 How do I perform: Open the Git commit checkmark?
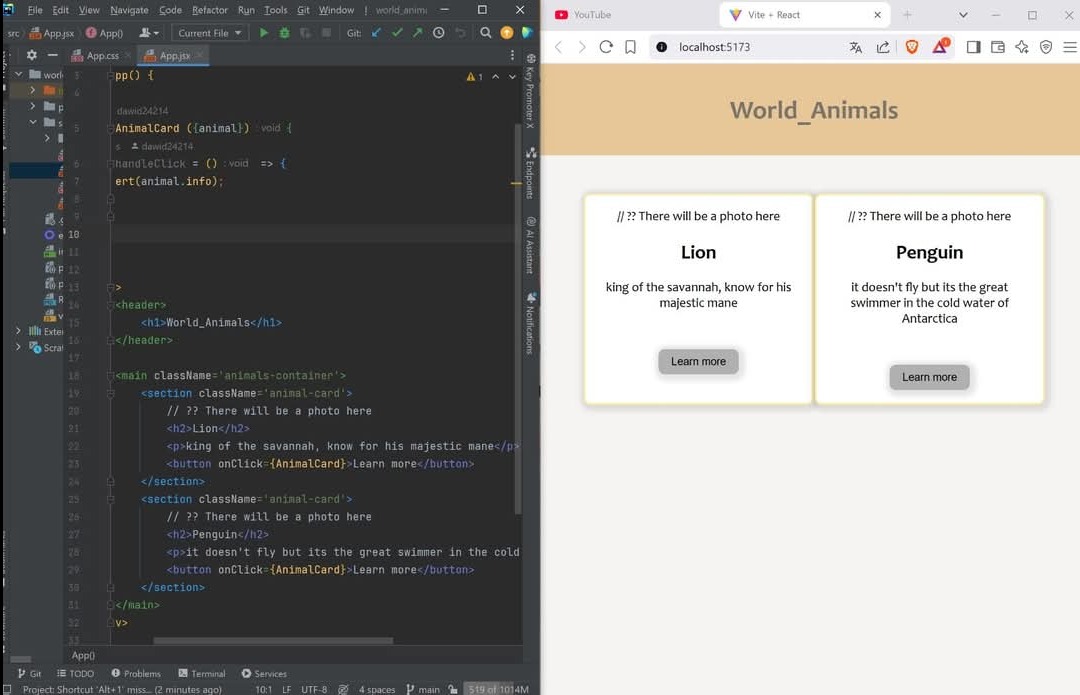397,33
